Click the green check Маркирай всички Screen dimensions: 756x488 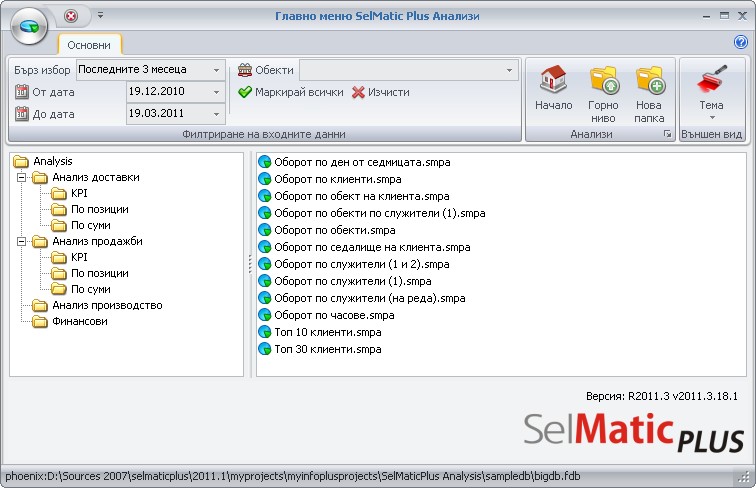pos(291,92)
